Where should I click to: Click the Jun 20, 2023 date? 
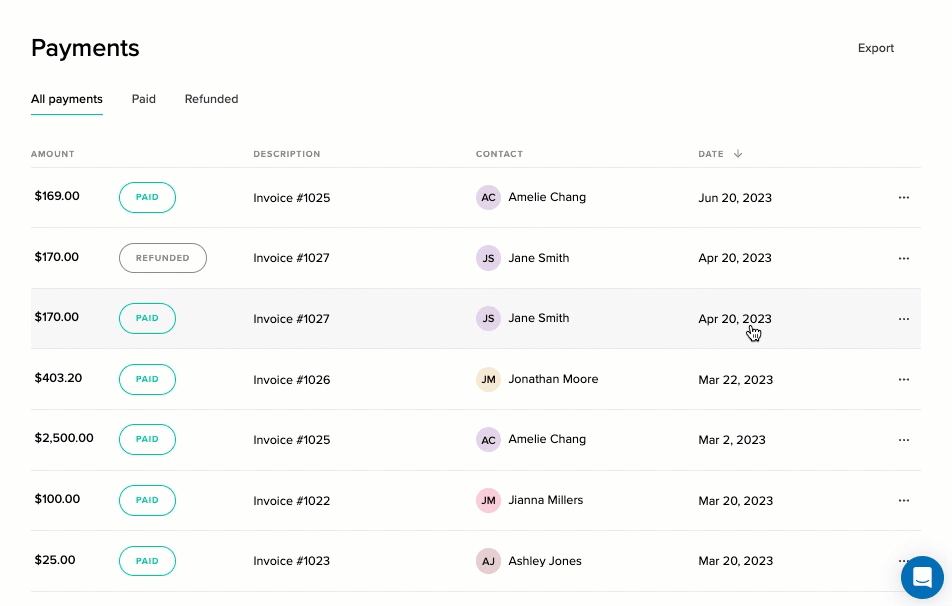pos(735,198)
